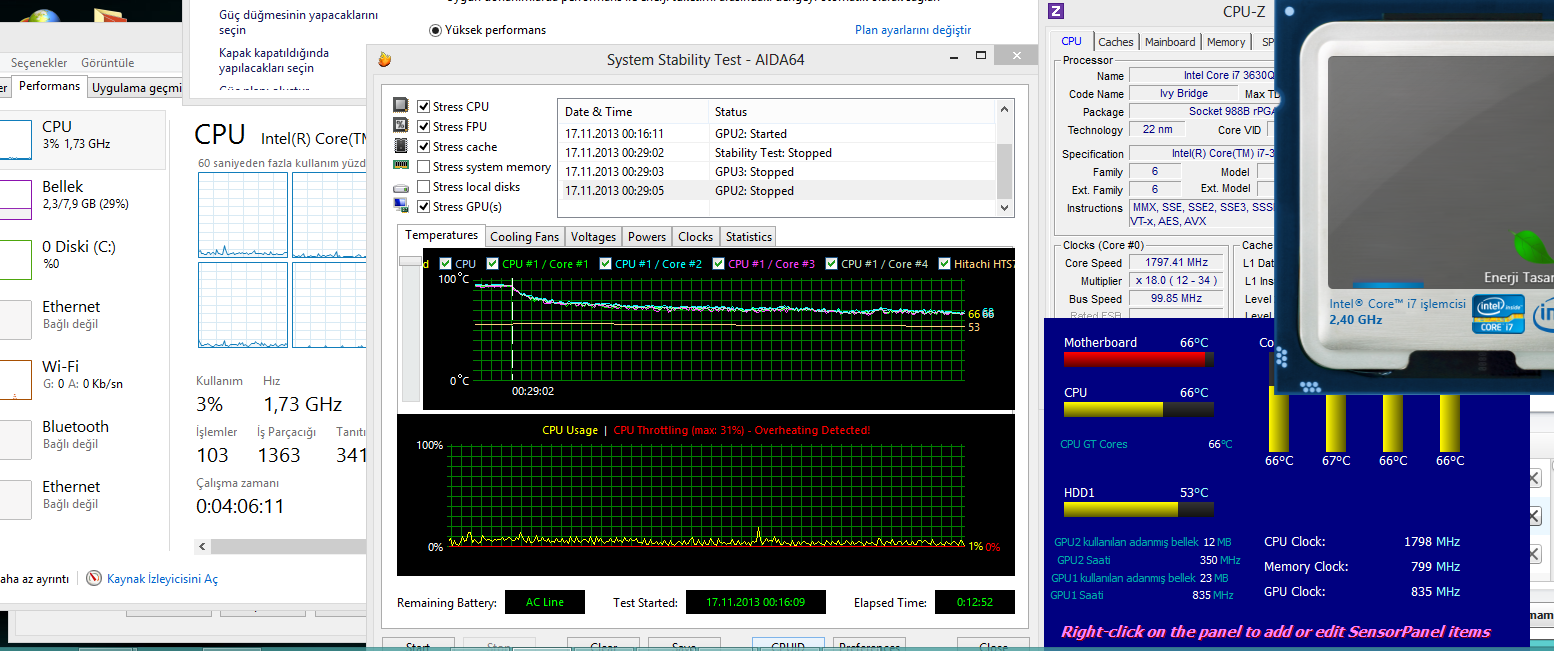Click the Preferences button in AIDA64

(868, 645)
